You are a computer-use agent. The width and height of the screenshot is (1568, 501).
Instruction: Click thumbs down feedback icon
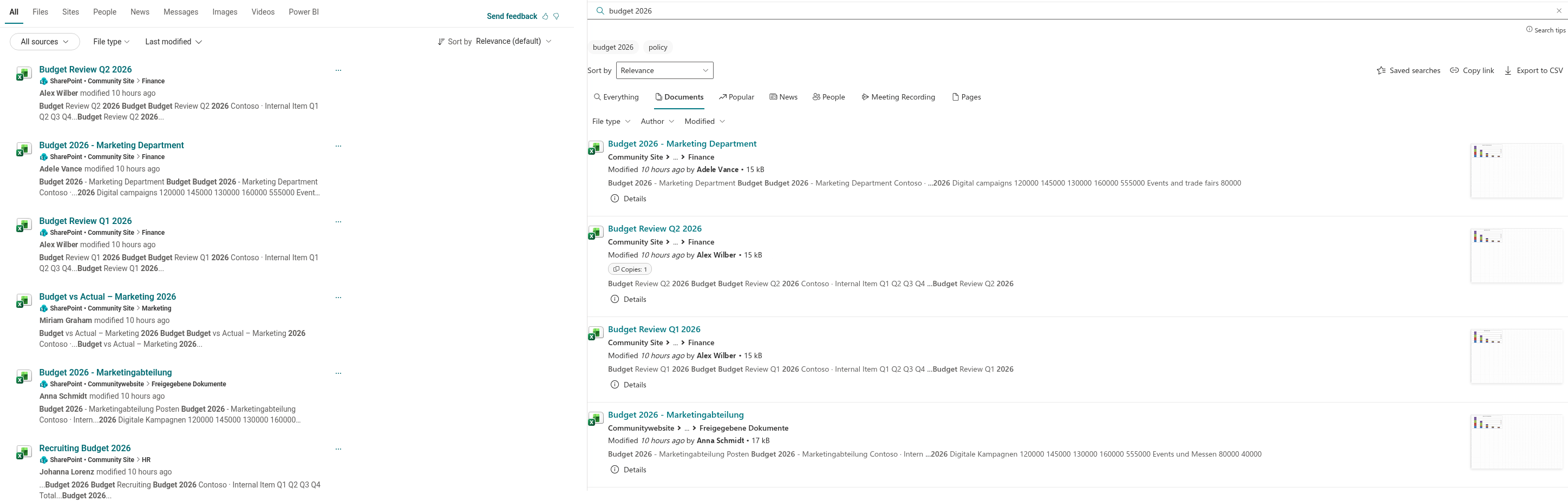coord(556,16)
